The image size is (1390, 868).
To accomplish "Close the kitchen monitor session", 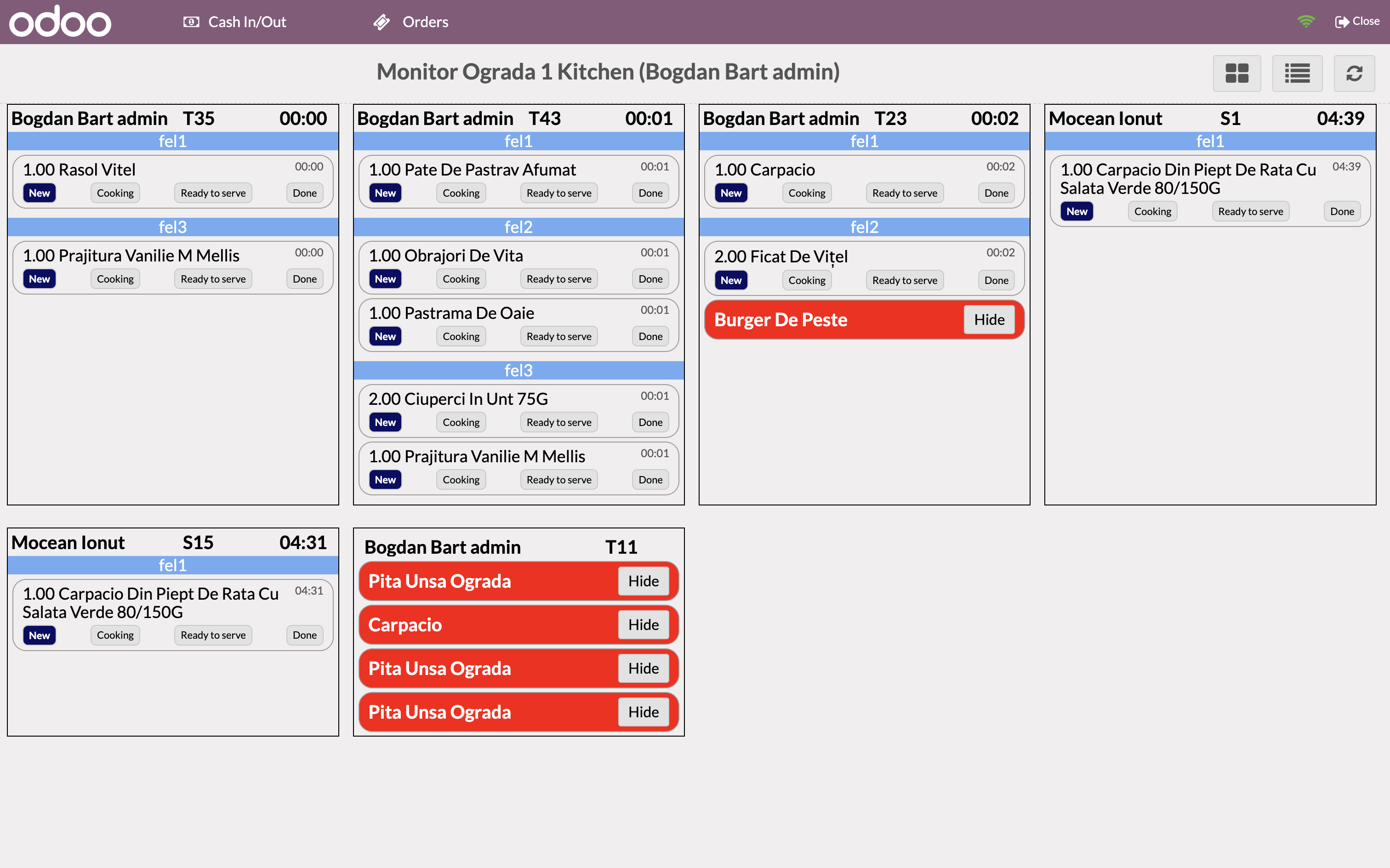I will [1357, 21].
